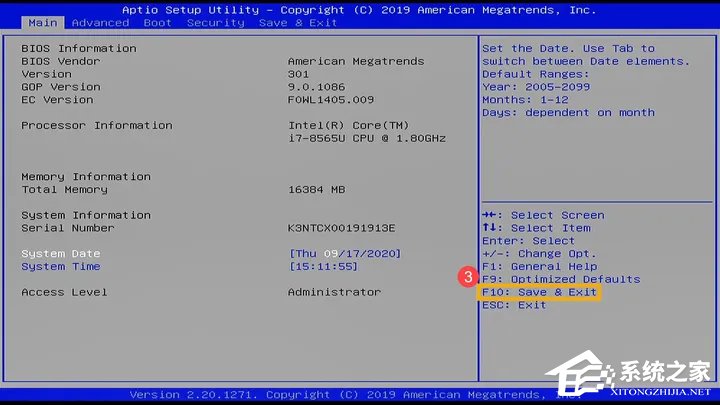Select the System Time label
The image size is (720, 405).
pyautogui.click(x=60, y=266)
